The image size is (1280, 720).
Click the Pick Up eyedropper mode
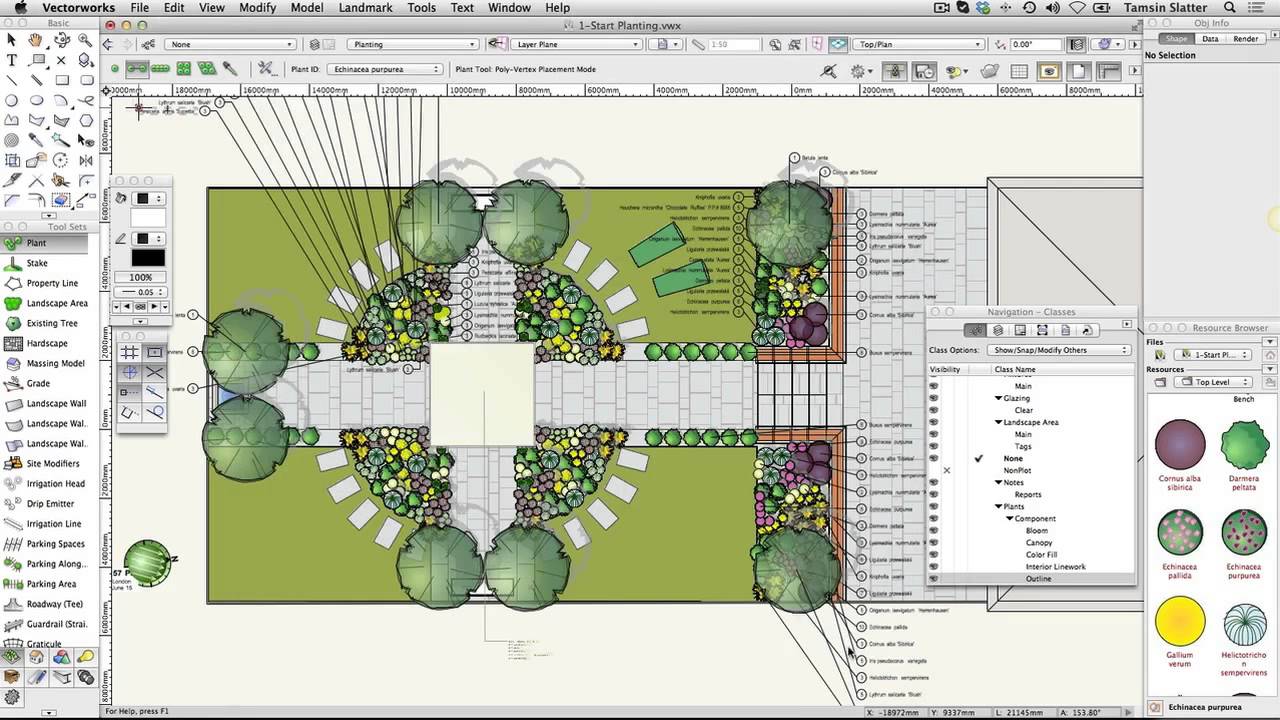(x=230, y=69)
